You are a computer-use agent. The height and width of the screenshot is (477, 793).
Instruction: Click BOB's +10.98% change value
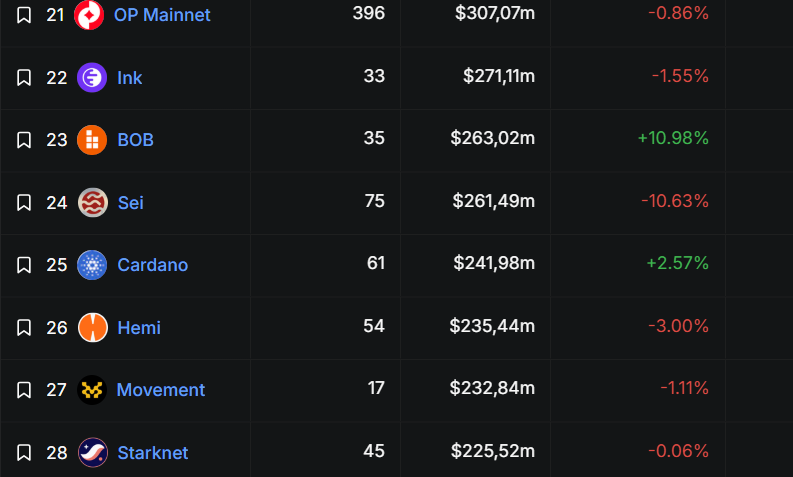click(672, 139)
